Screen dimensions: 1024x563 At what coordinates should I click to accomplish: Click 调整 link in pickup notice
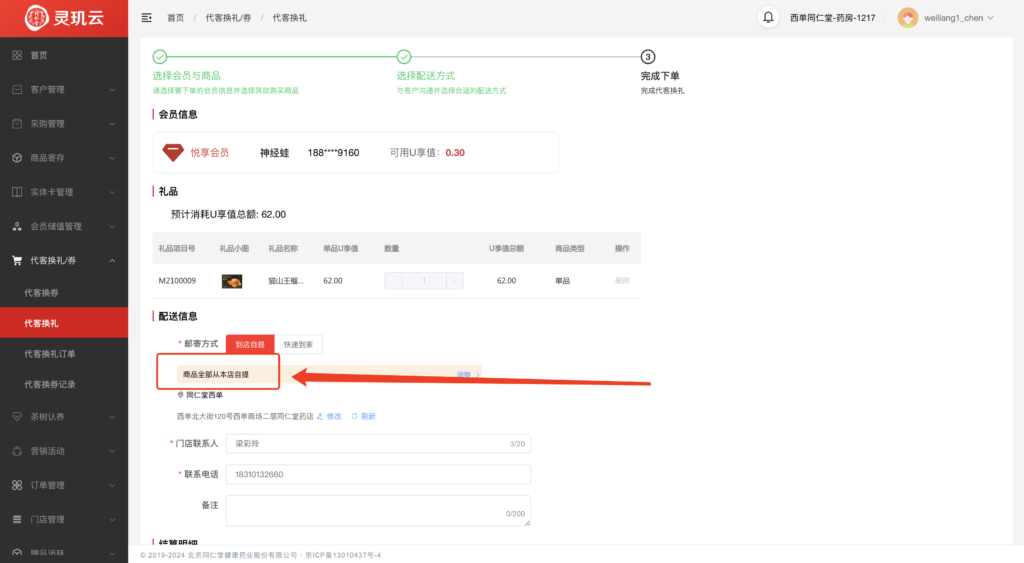464,375
